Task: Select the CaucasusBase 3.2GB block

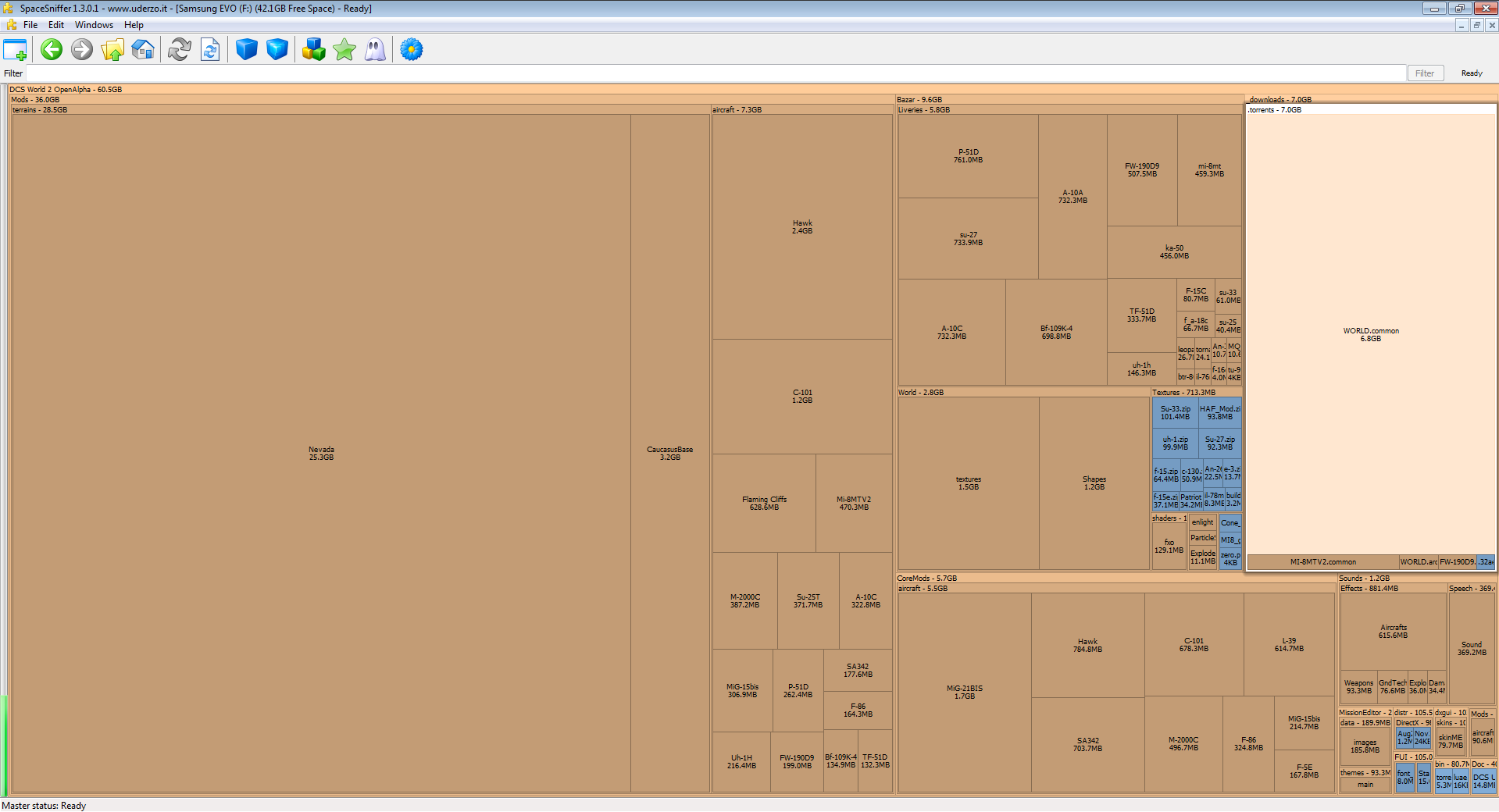Action: 670,454
